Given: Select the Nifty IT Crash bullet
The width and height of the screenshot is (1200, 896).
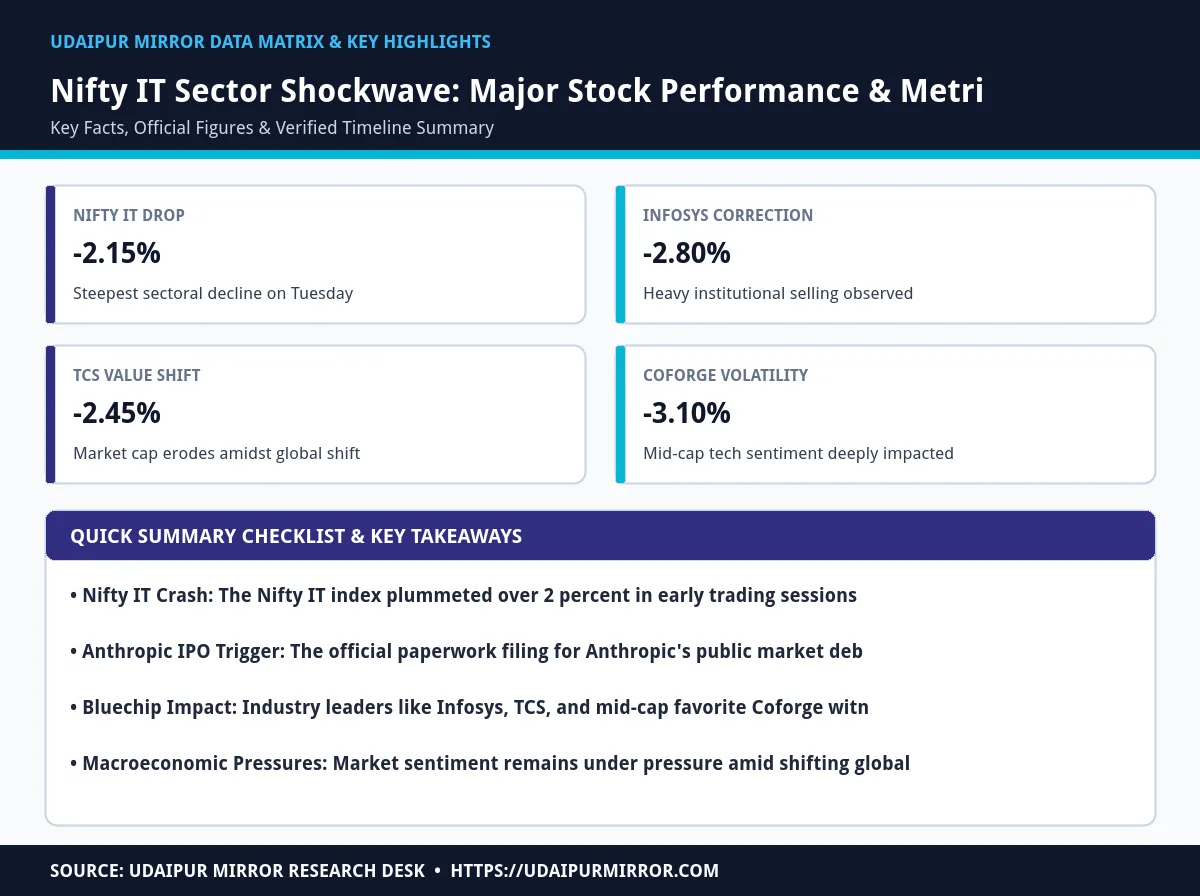Looking at the screenshot, I should tap(463, 595).
